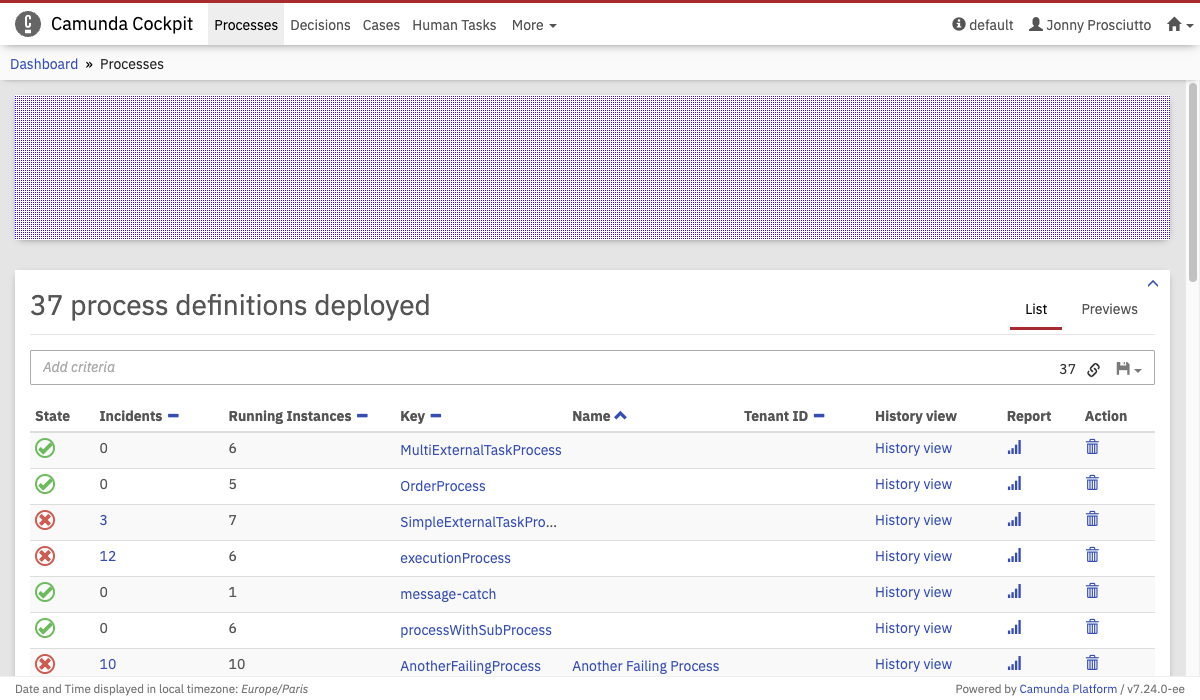Expand the More navigation dropdown

[533, 25]
